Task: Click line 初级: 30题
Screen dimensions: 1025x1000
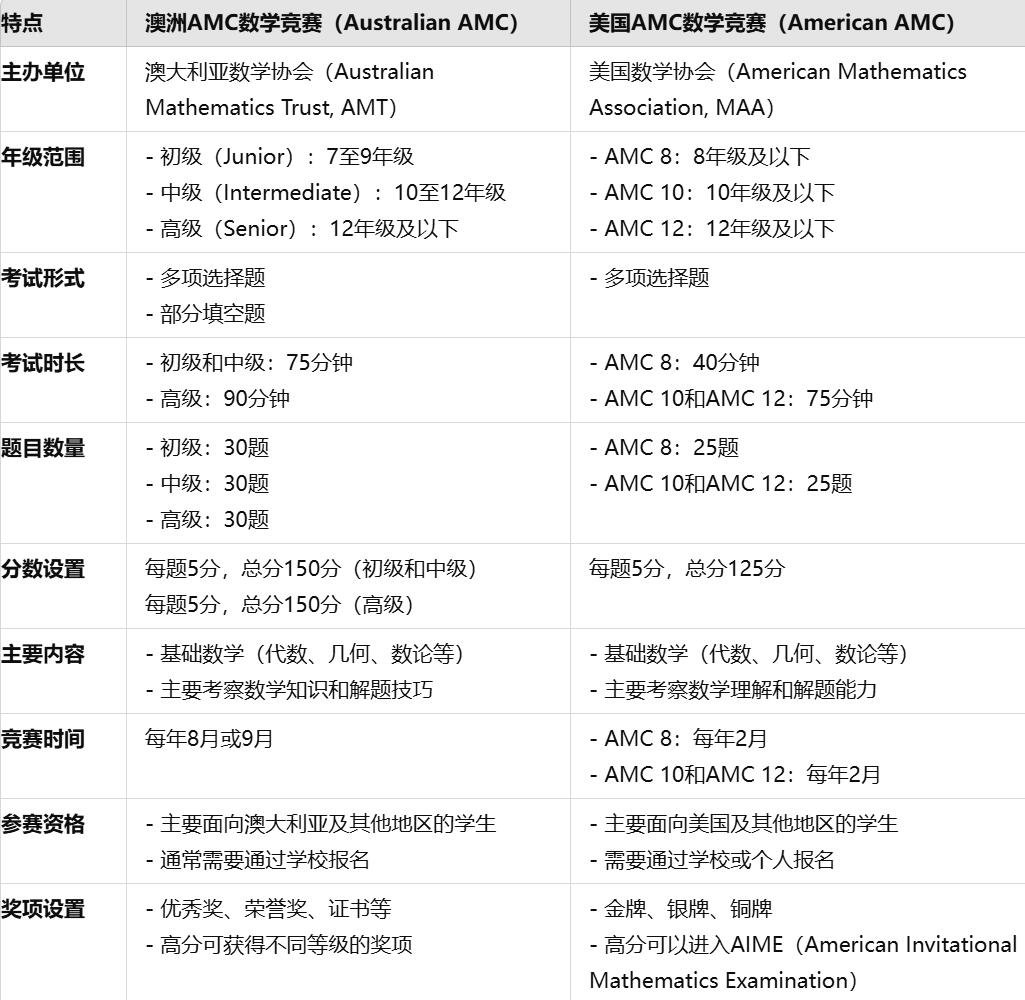Action: tap(207, 447)
